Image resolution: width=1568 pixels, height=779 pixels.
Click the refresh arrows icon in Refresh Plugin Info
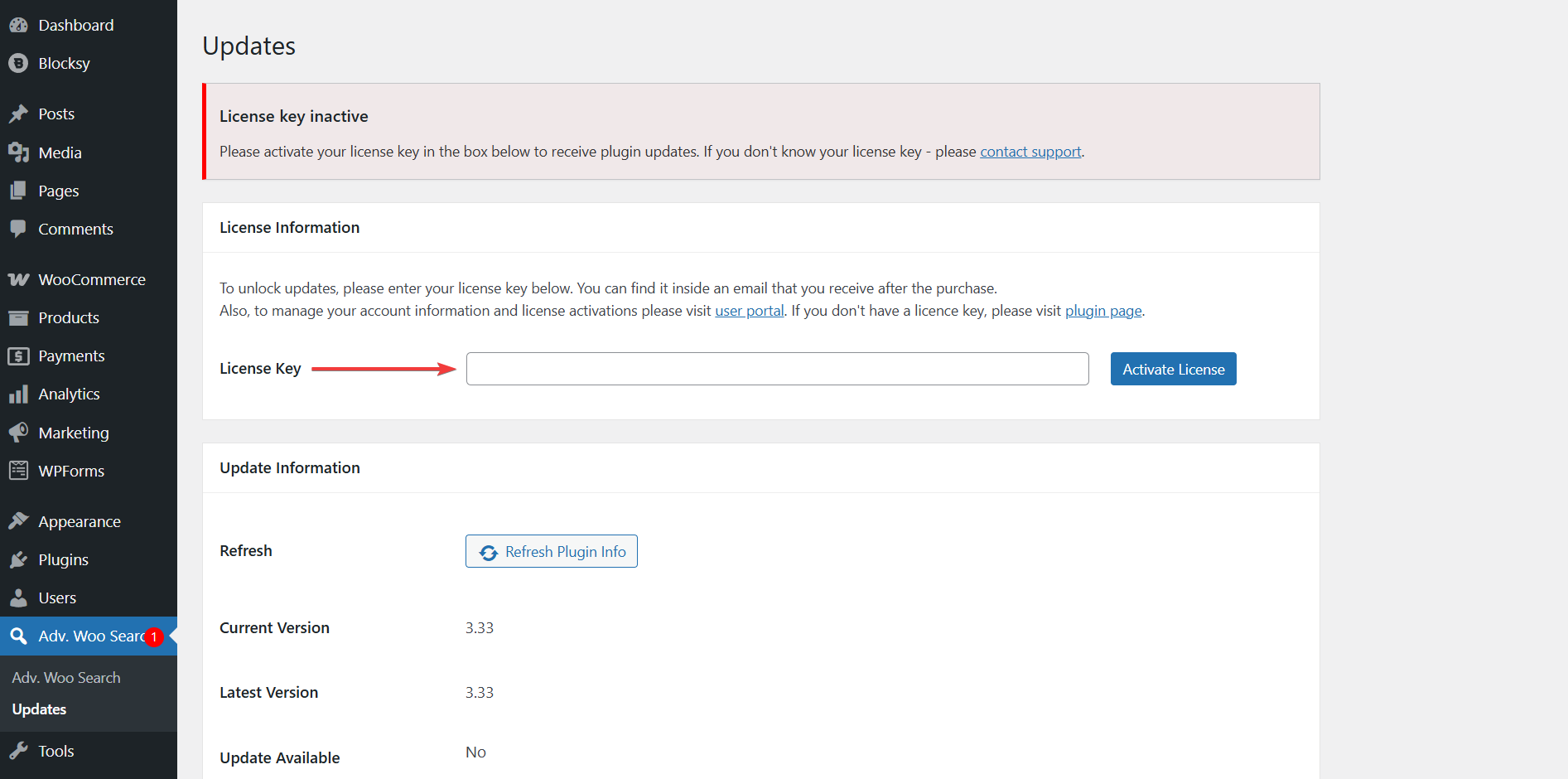489,552
